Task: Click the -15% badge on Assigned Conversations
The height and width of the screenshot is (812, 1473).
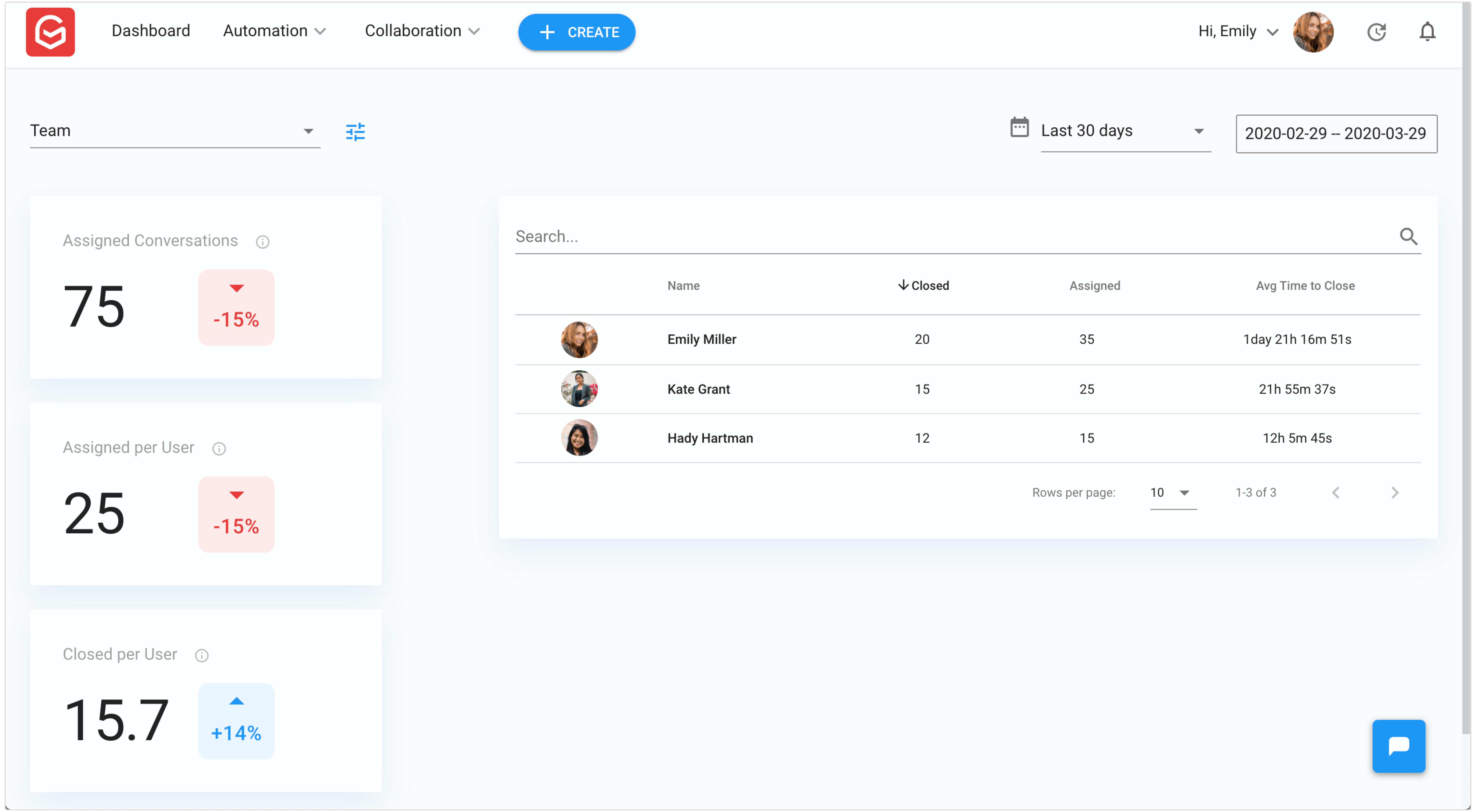Action: coord(236,307)
